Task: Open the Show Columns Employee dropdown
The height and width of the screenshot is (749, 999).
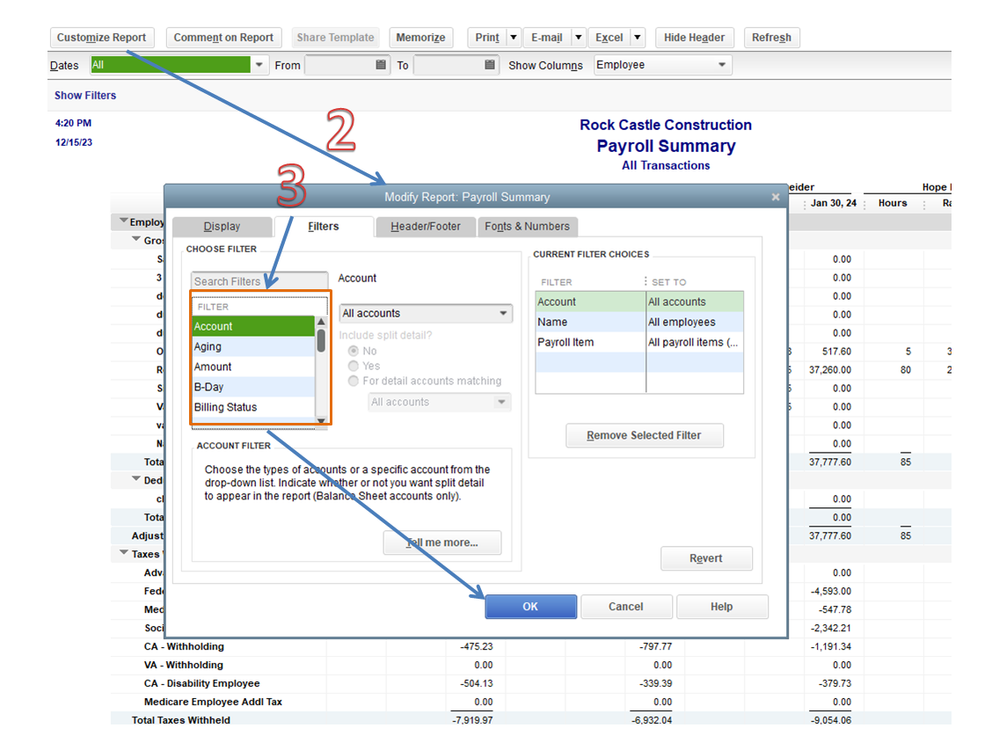Action: (x=722, y=65)
